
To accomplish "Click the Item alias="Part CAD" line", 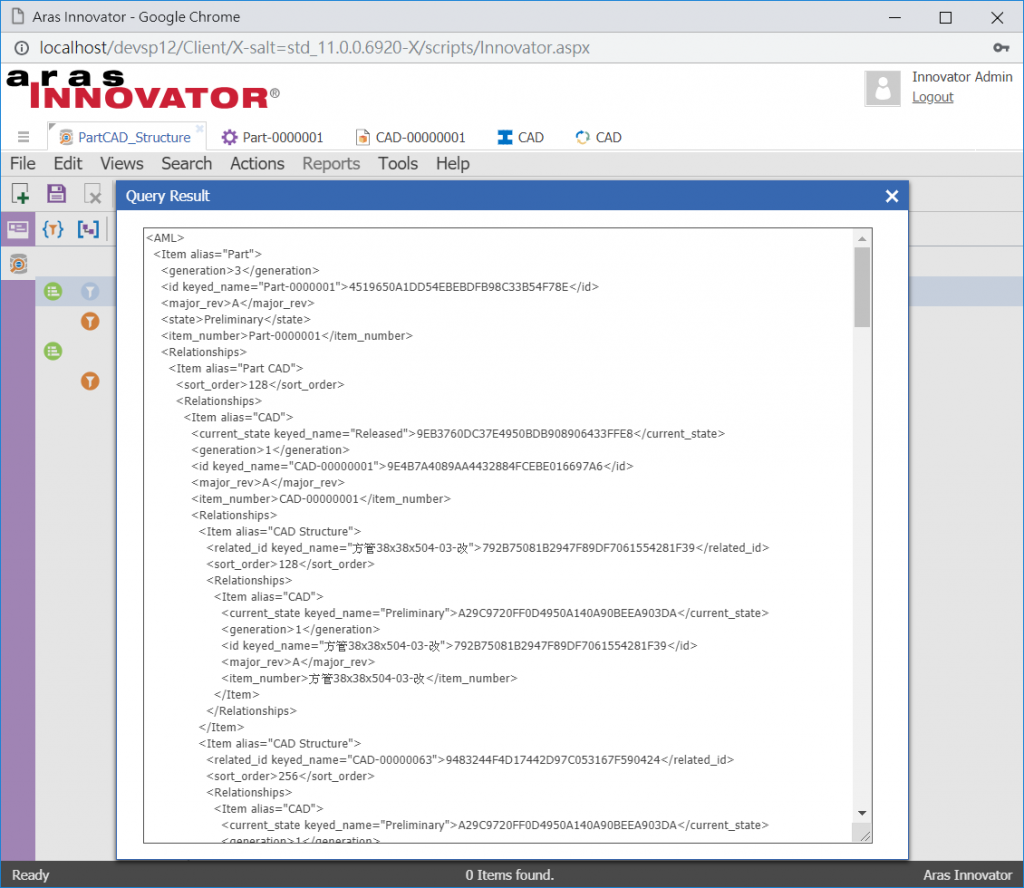I will coord(236,368).
